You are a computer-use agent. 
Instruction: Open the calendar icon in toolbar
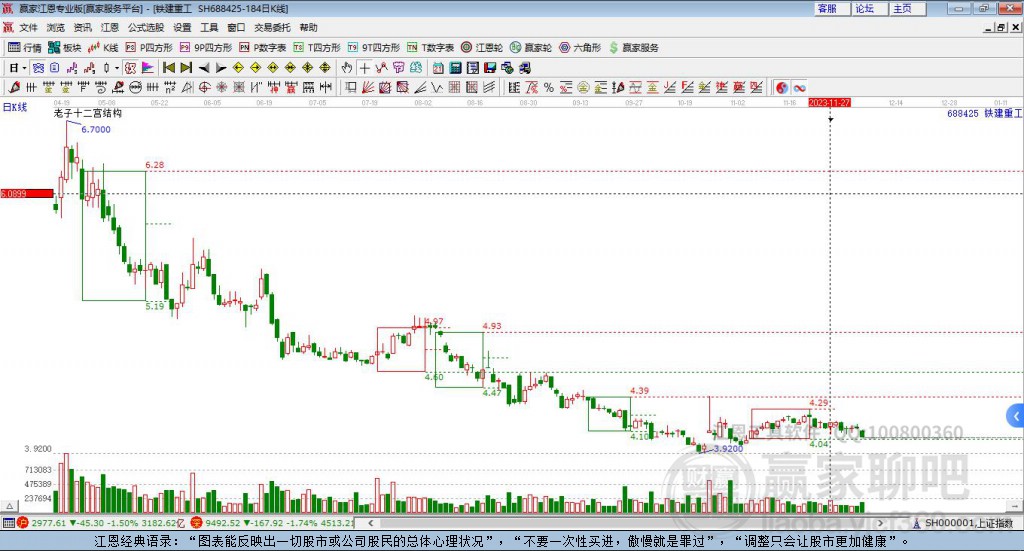pos(438,68)
